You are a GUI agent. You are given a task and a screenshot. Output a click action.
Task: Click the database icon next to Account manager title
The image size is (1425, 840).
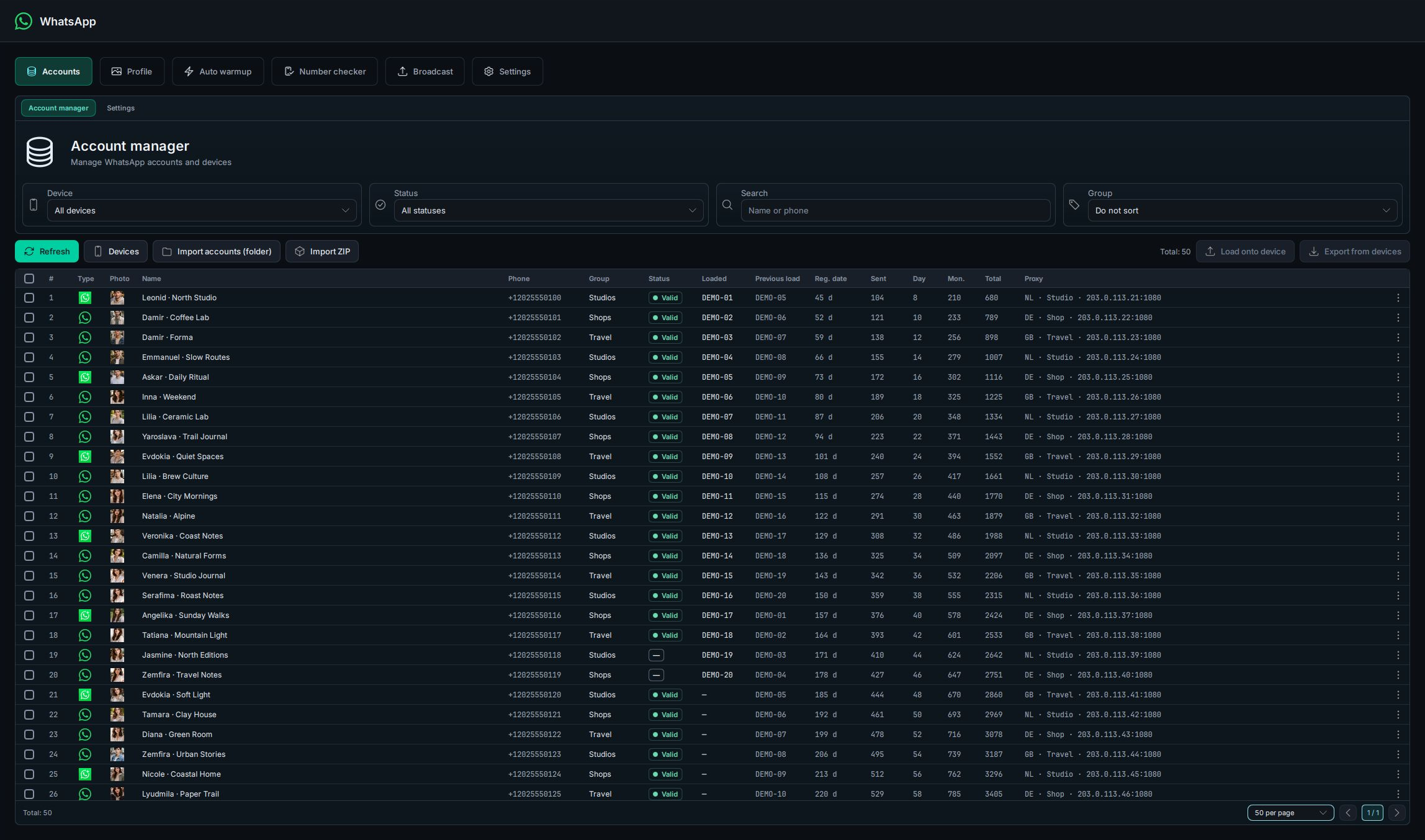pyautogui.click(x=40, y=152)
